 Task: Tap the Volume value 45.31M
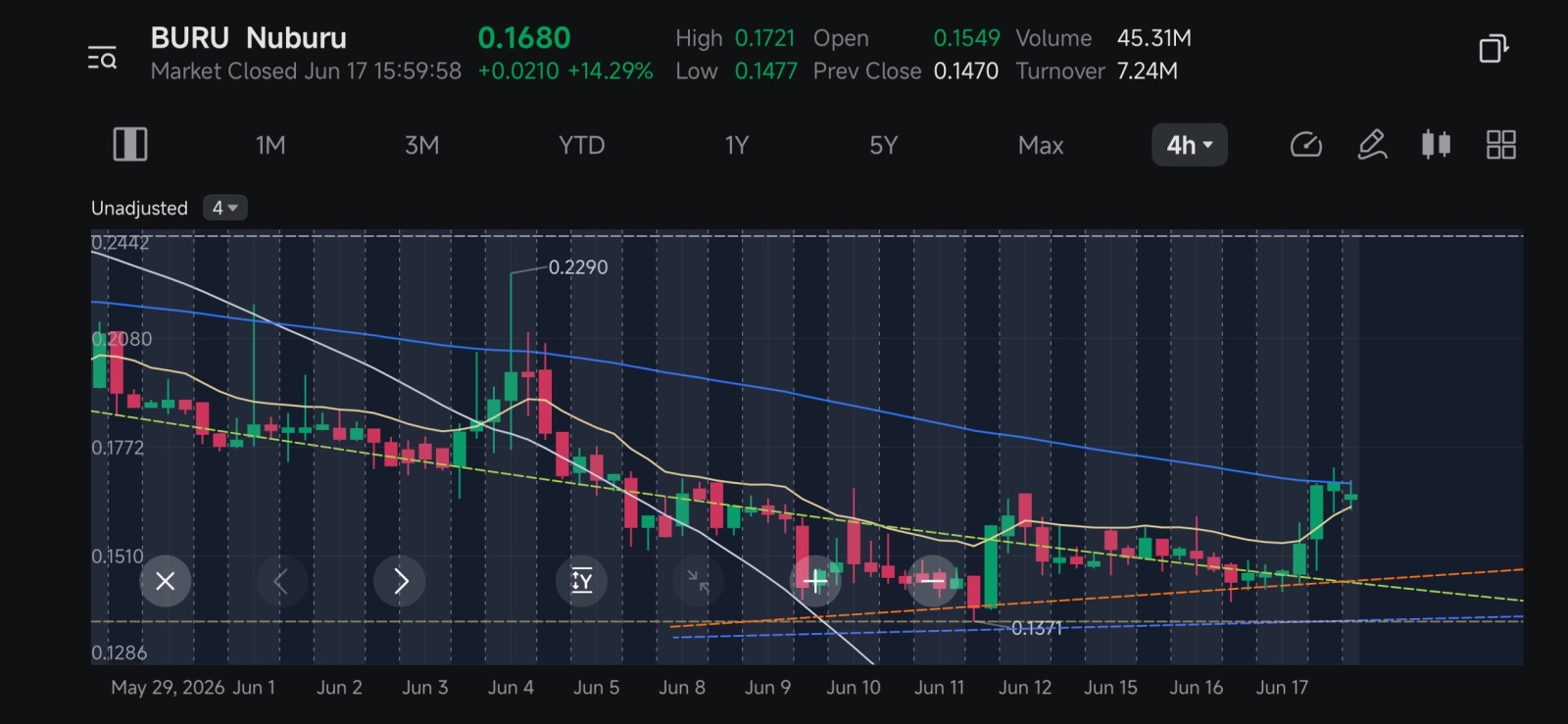(1154, 37)
